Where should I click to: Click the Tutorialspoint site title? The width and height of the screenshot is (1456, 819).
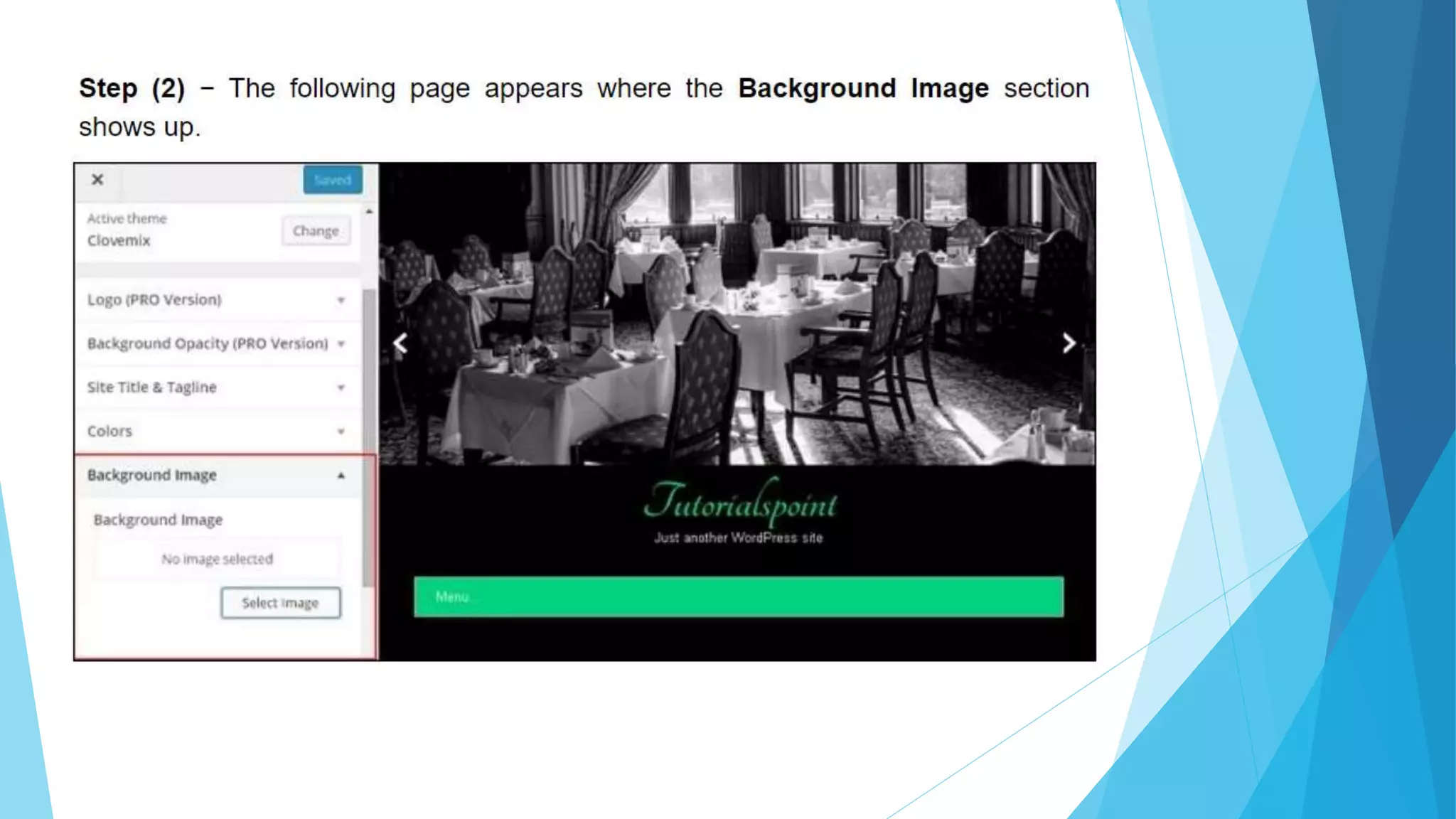[x=740, y=502]
